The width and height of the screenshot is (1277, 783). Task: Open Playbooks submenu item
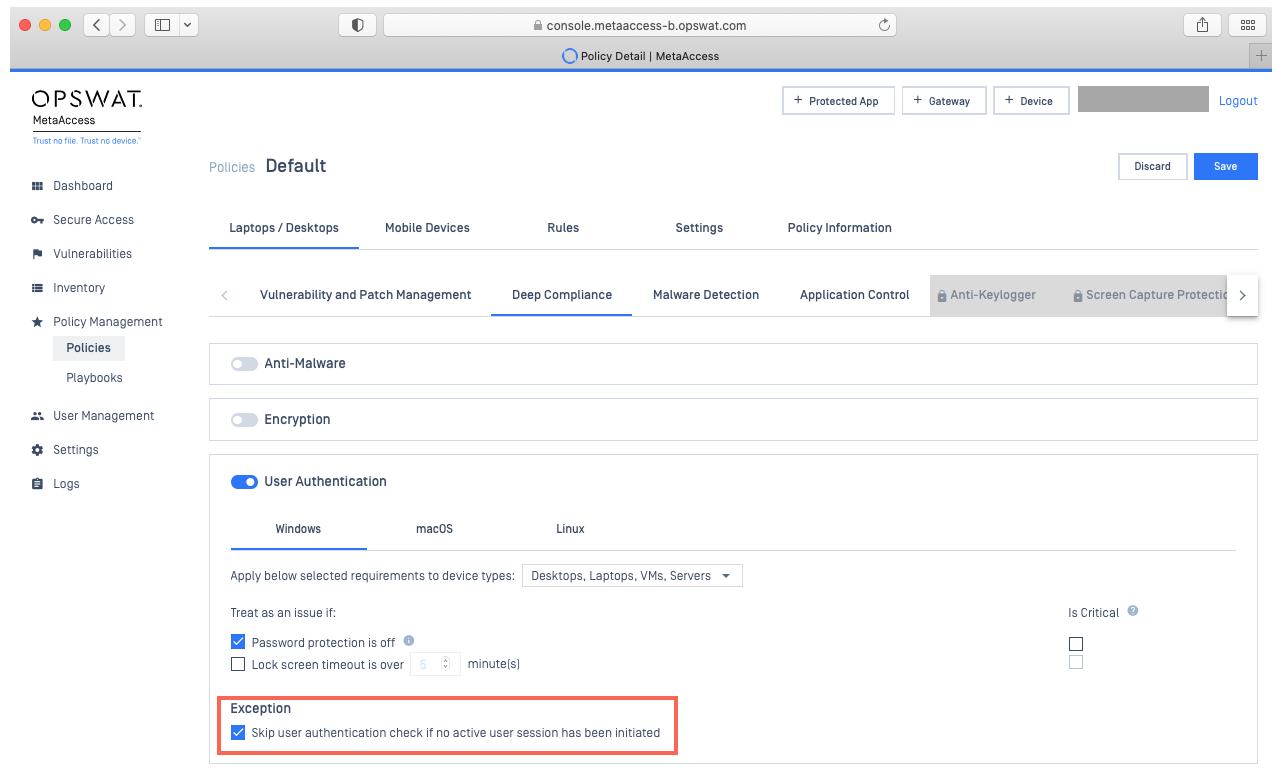tap(94, 378)
